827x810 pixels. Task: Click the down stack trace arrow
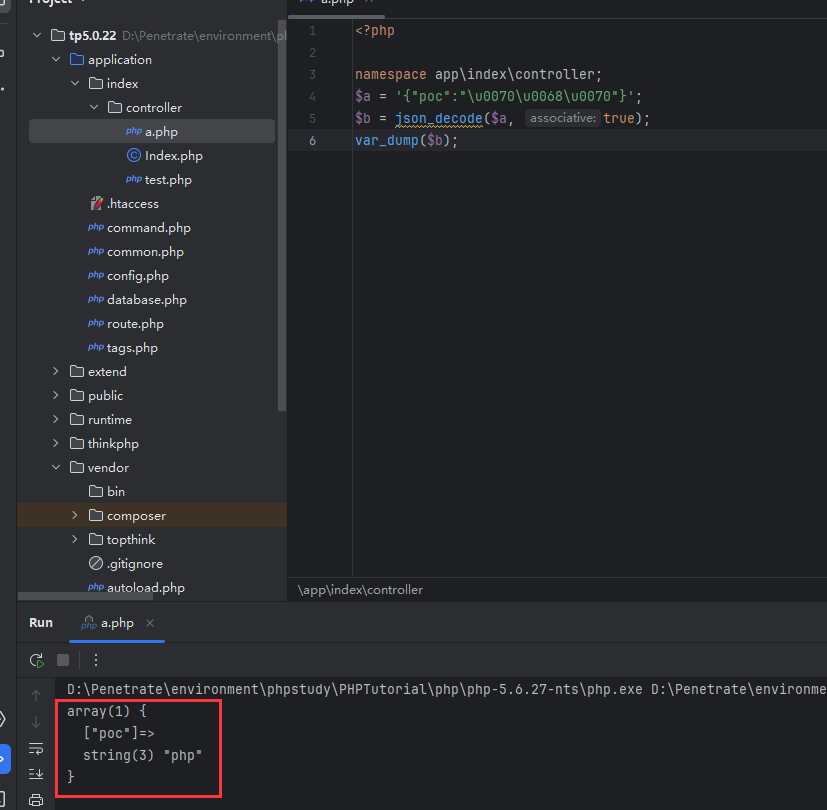point(36,722)
